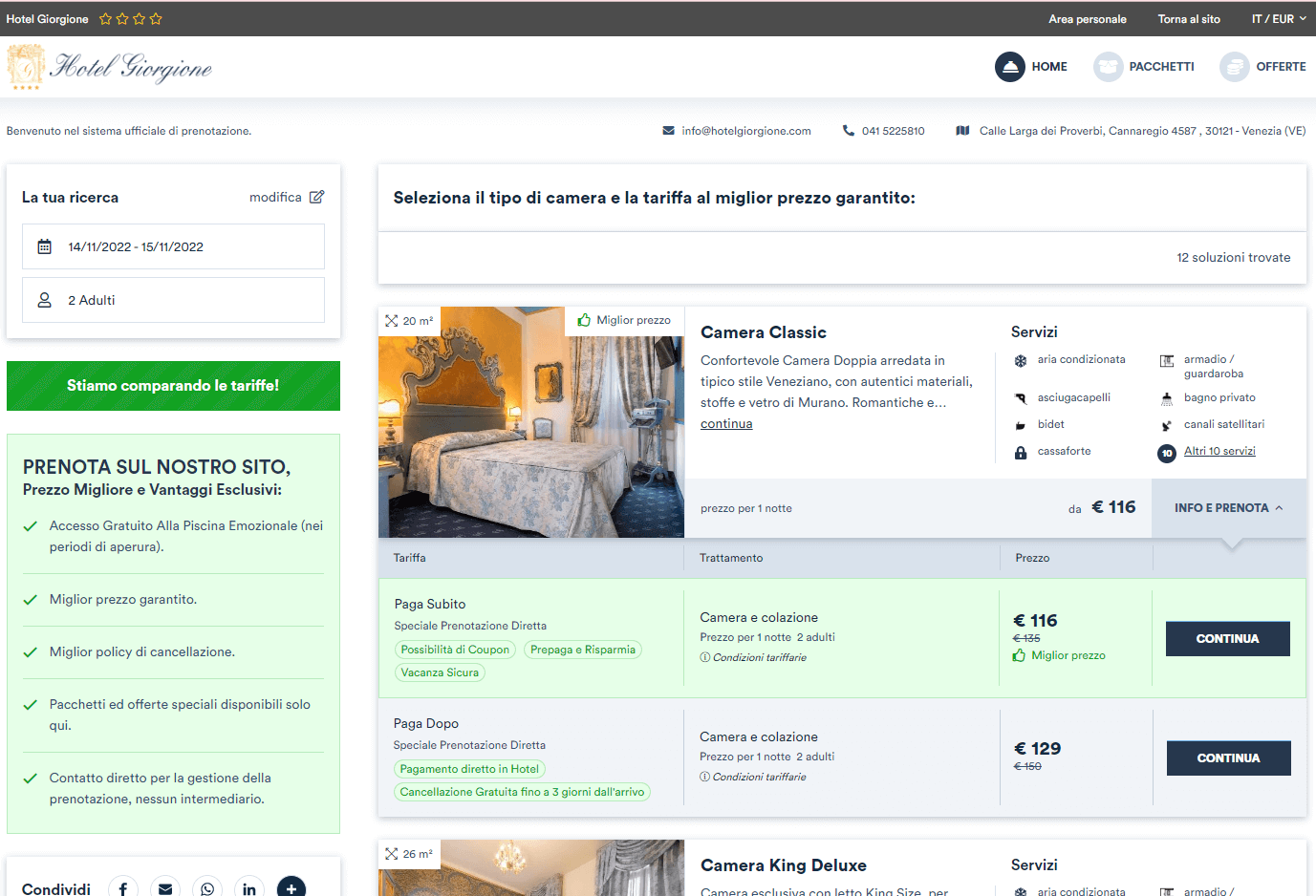Click the calendar icon in the date field

[x=44, y=246]
